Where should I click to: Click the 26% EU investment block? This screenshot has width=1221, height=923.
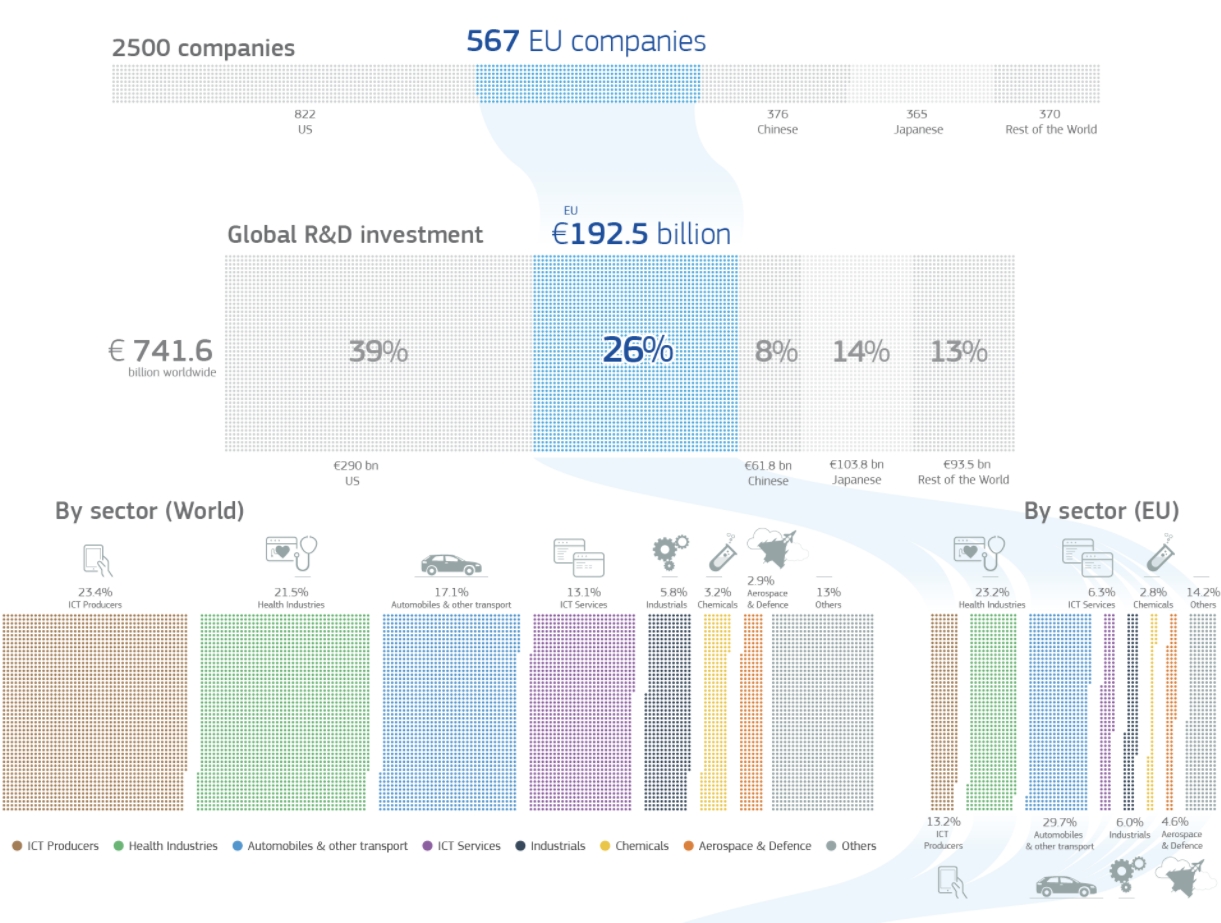pos(636,352)
